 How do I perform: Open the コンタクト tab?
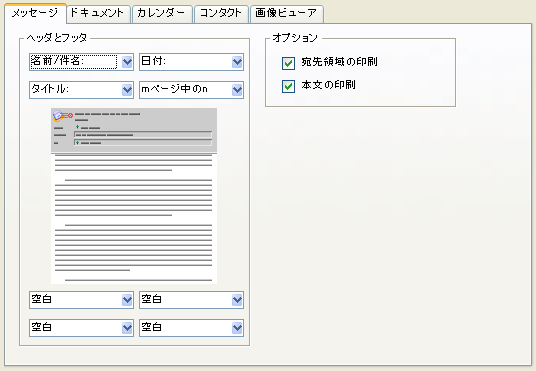[221, 14]
